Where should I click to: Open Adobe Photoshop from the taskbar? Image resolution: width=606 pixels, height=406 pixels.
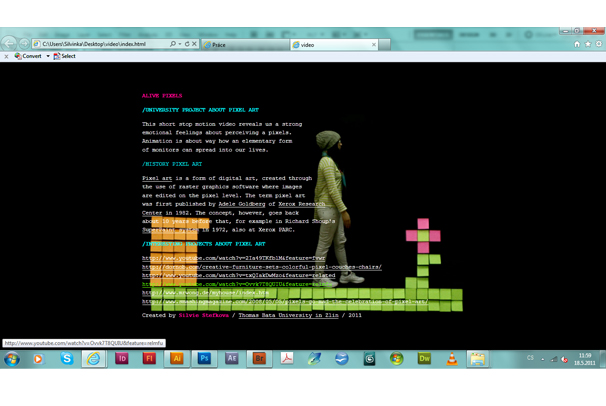(x=204, y=358)
